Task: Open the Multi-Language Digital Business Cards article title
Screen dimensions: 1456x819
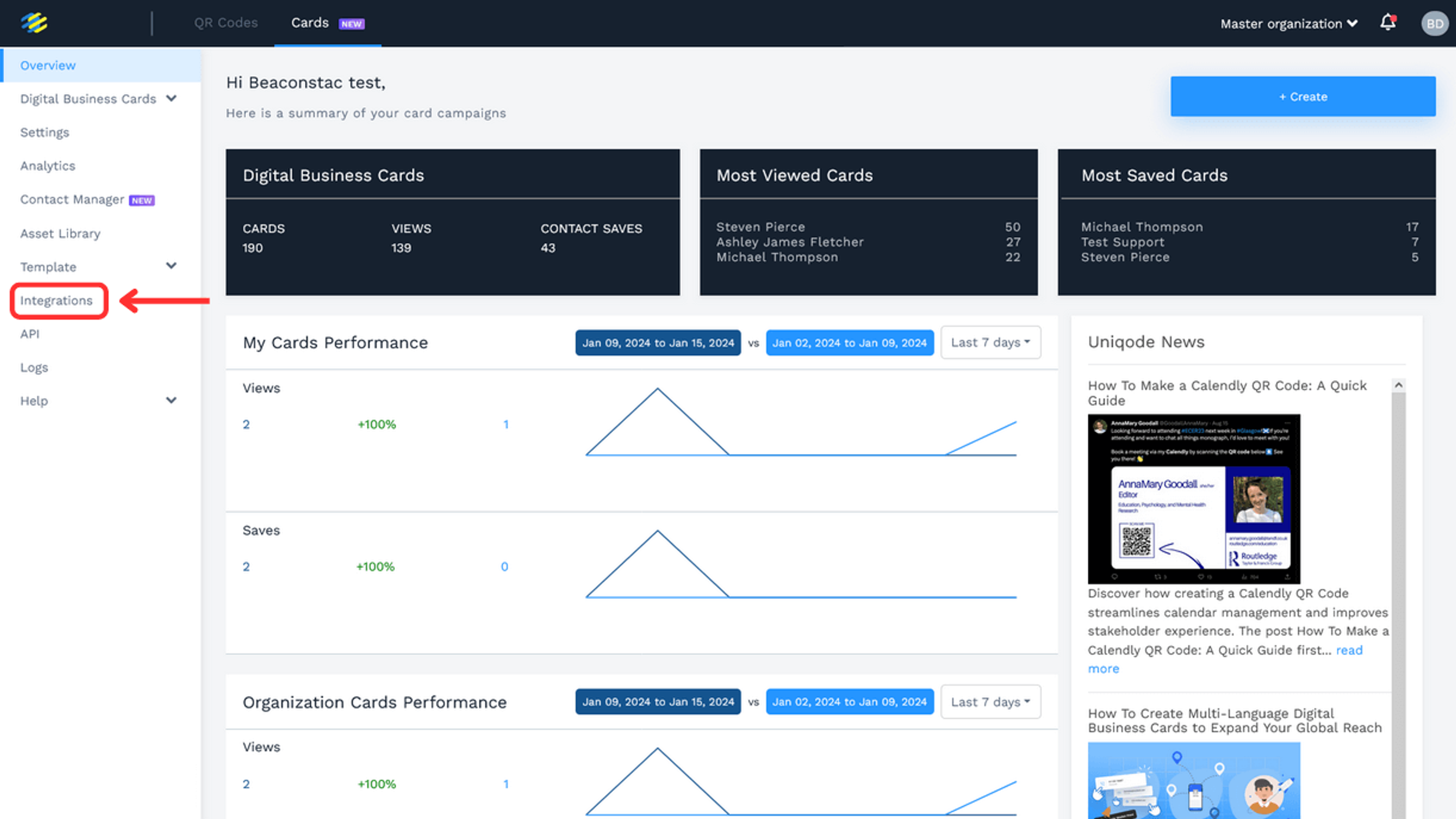Action: point(1235,720)
